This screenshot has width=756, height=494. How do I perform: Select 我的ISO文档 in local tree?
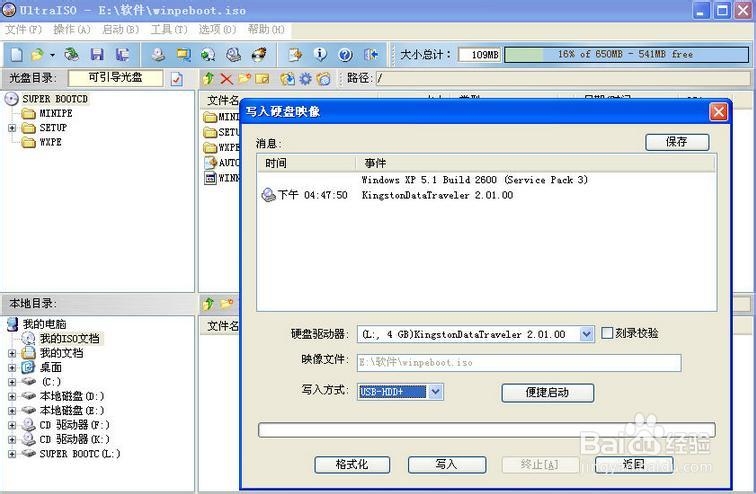click(69, 339)
